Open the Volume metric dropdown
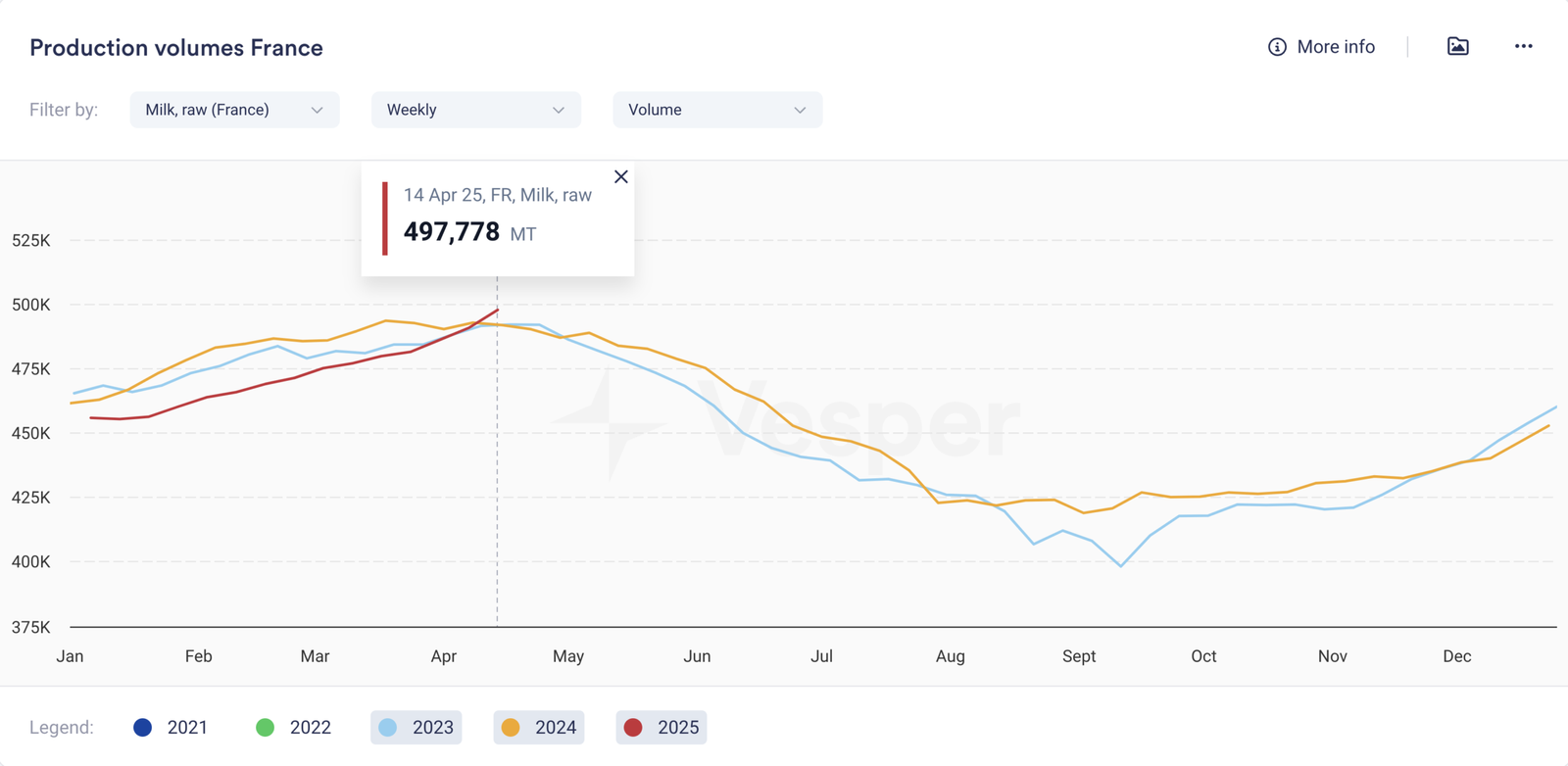Image resolution: width=1568 pixels, height=766 pixels. tap(716, 110)
